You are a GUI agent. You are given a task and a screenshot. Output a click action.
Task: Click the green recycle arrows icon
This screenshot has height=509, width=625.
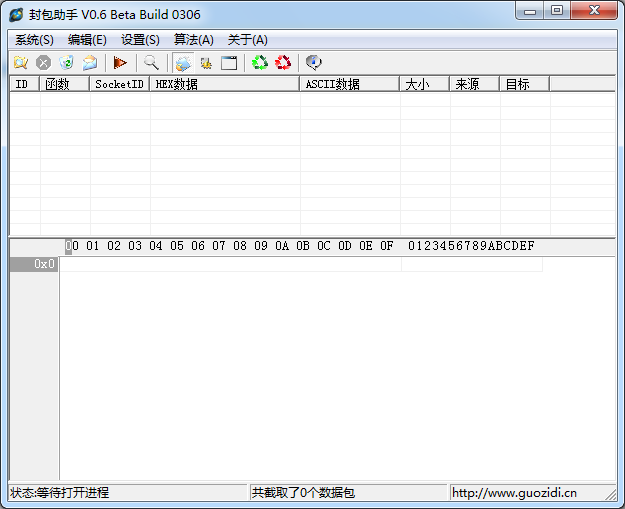pyautogui.click(x=260, y=63)
